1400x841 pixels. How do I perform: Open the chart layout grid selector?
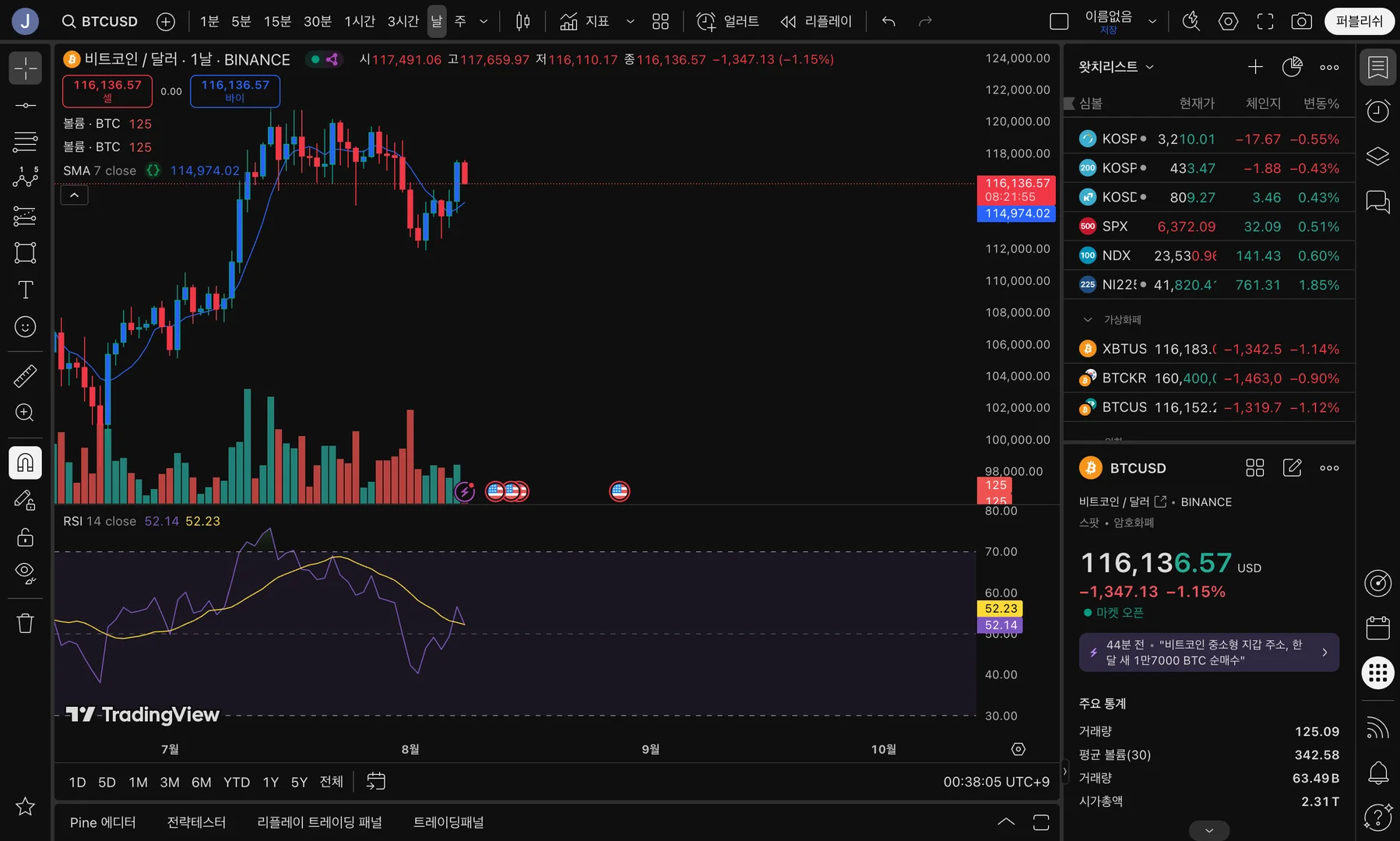click(x=660, y=21)
